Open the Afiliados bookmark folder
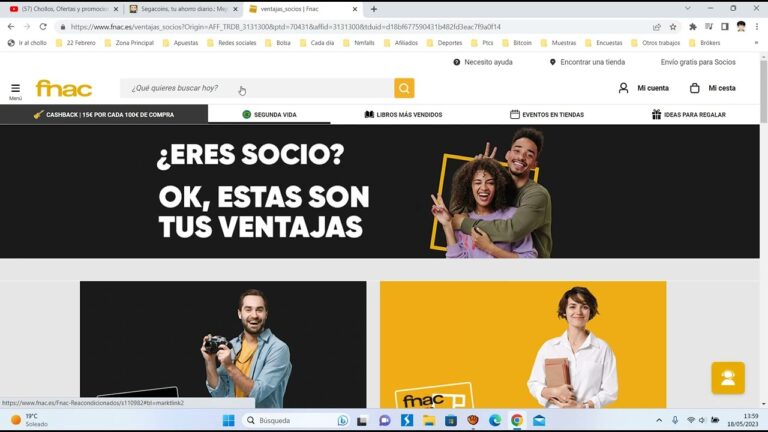This screenshot has height=432, width=768. [401, 43]
